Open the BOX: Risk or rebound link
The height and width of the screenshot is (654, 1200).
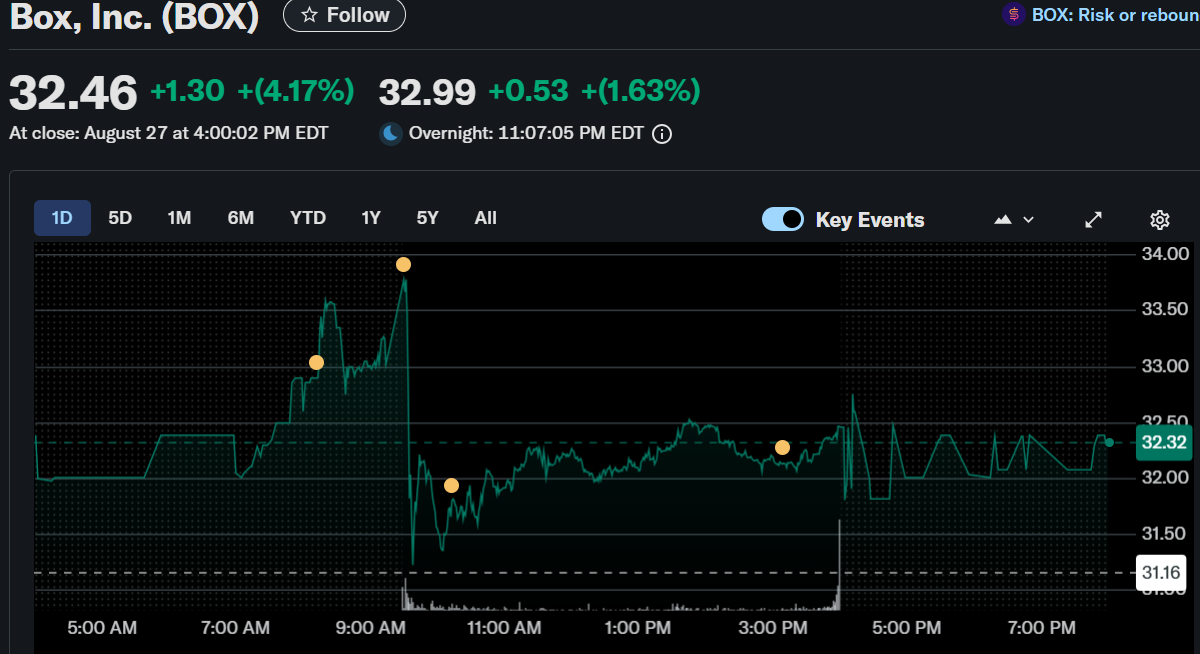pos(1115,15)
